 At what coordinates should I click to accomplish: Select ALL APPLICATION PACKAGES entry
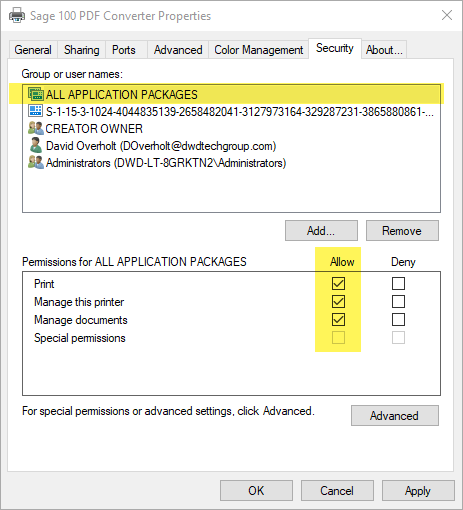pyautogui.click(x=231, y=94)
